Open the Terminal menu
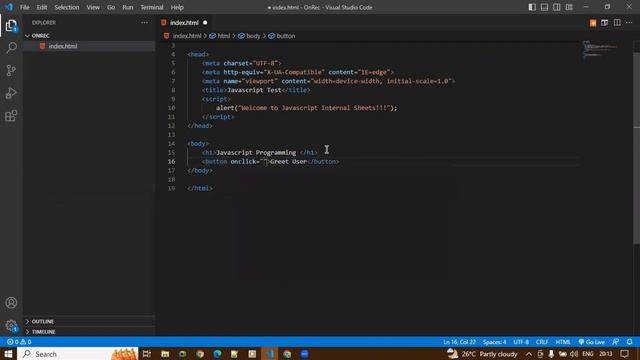 [x=151, y=7]
